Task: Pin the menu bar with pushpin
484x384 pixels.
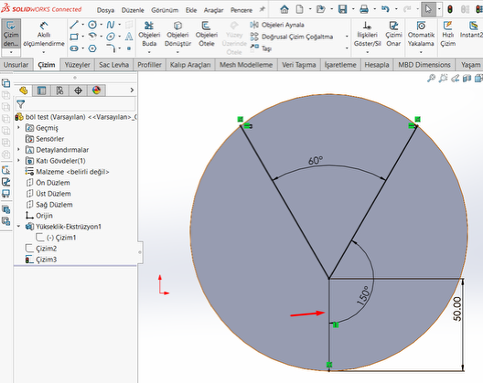Action: 262,10
